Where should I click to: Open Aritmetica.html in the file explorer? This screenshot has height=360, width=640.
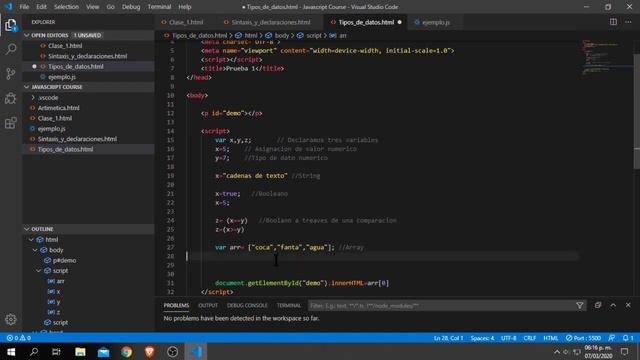pyautogui.click(x=58, y=108)
